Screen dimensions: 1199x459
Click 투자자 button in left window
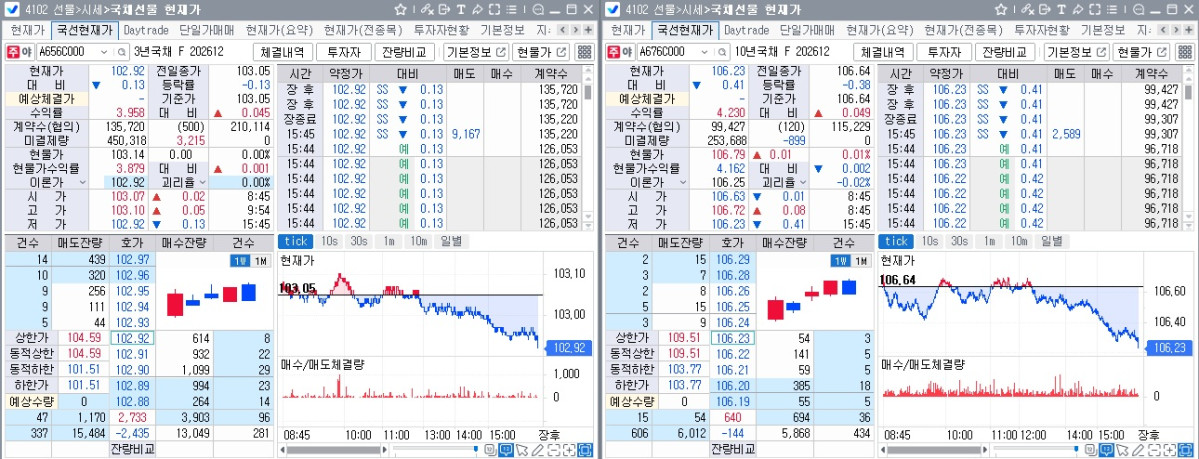click(343, 52)
